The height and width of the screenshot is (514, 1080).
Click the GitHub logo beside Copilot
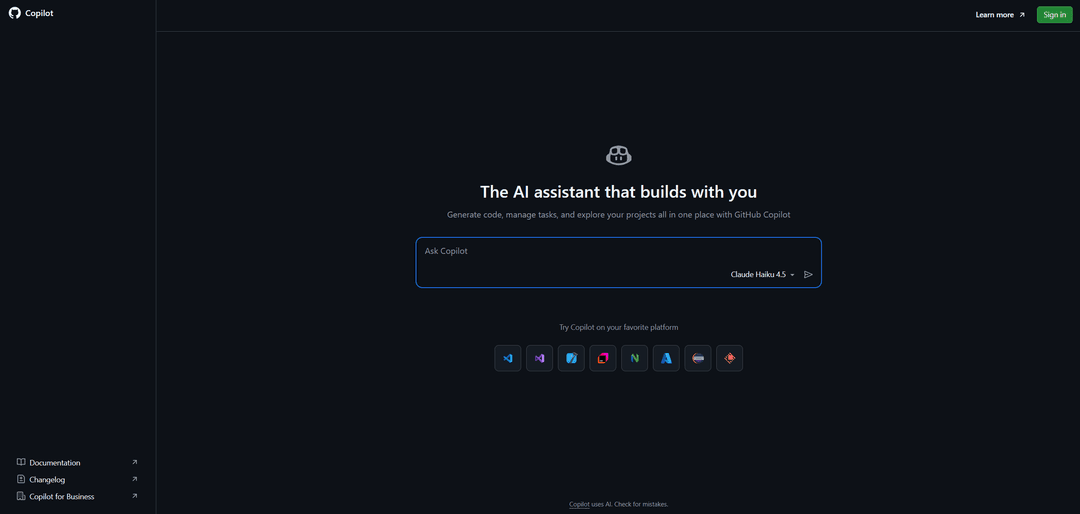pyautogui.click(x=14, y=13)
